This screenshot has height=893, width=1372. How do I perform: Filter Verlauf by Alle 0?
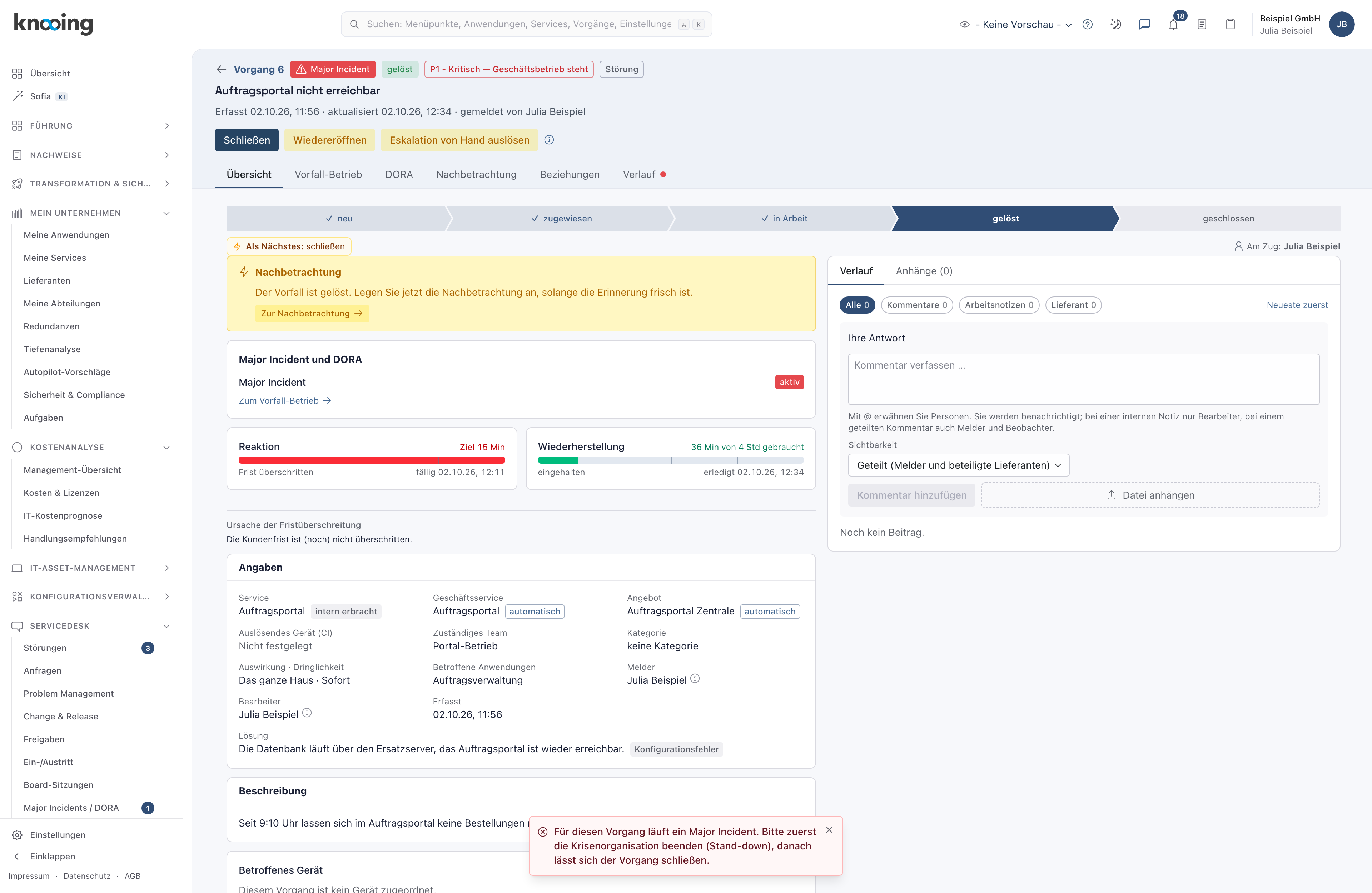857,305
